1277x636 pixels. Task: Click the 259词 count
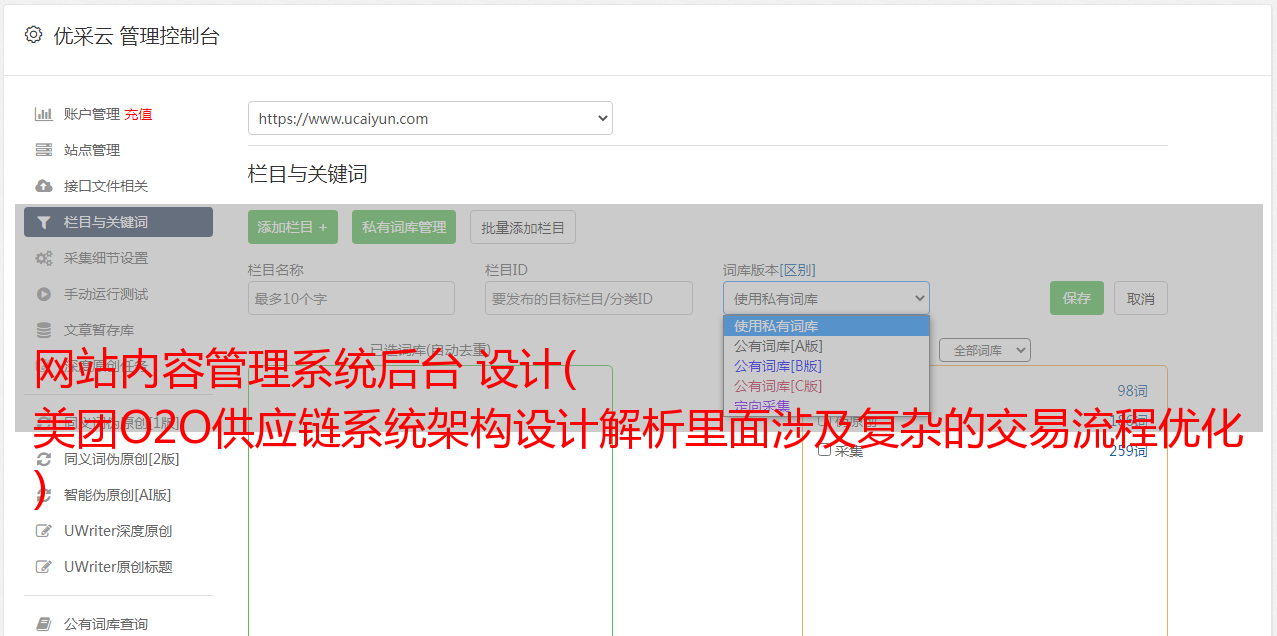[1128, 451]
